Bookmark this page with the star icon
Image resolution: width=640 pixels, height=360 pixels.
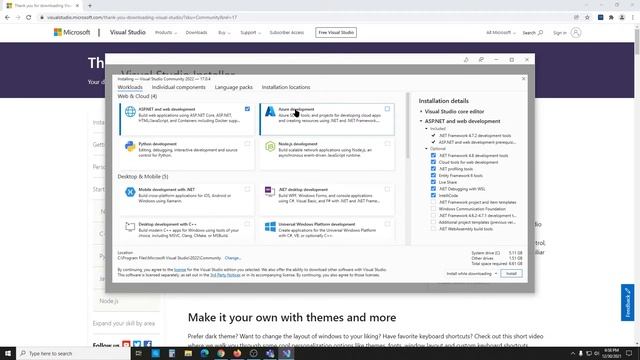tap(587, 18)
